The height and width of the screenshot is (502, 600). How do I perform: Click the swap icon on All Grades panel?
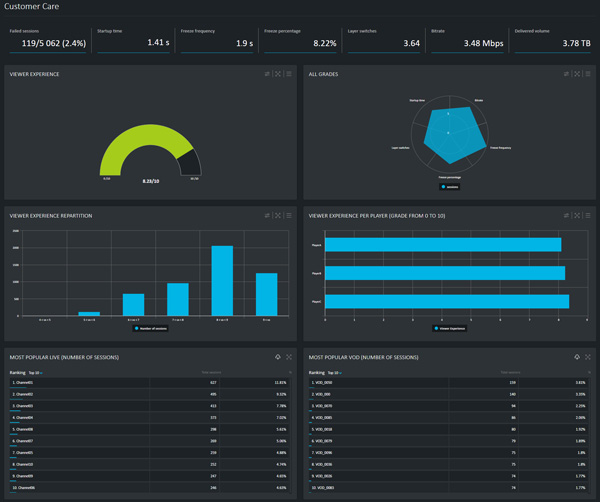566,74
